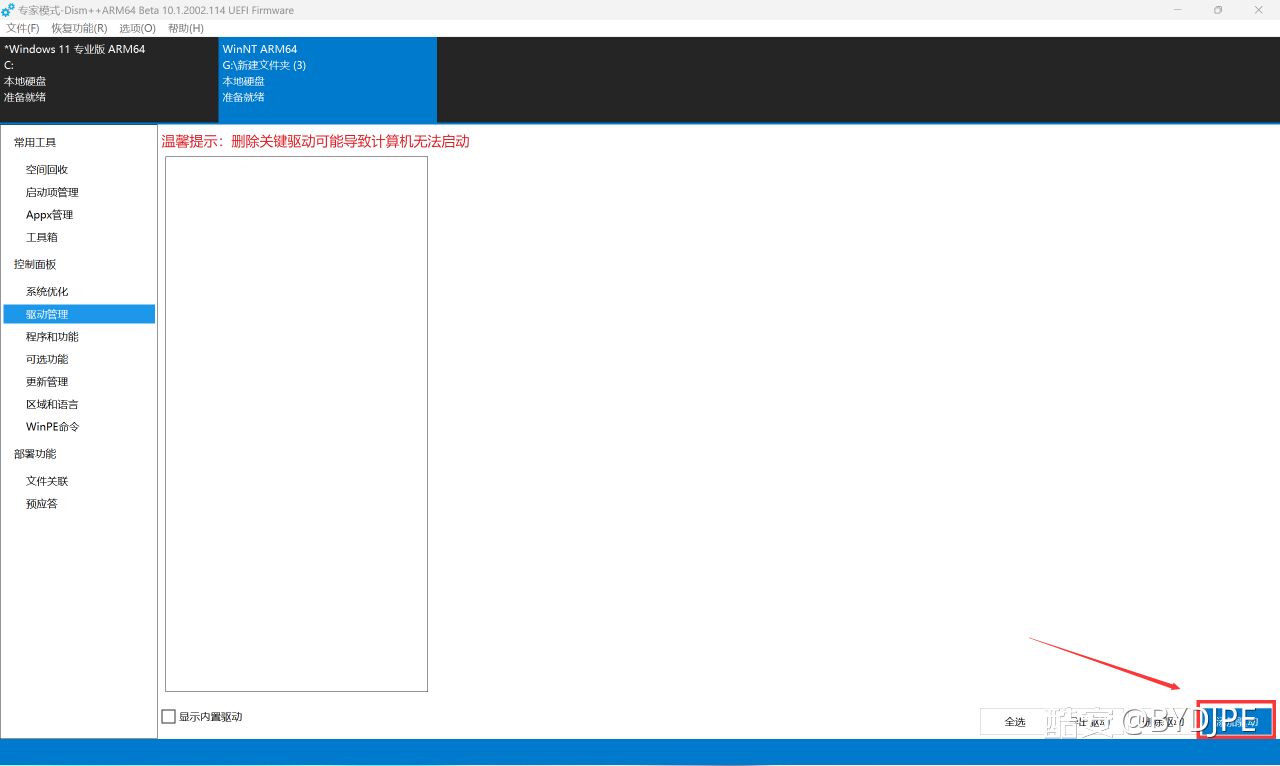Select 文件关联 under 部署功能
Image resolution: width=1280 pixels, height=766 pixels.
click(x=47, y=481)
